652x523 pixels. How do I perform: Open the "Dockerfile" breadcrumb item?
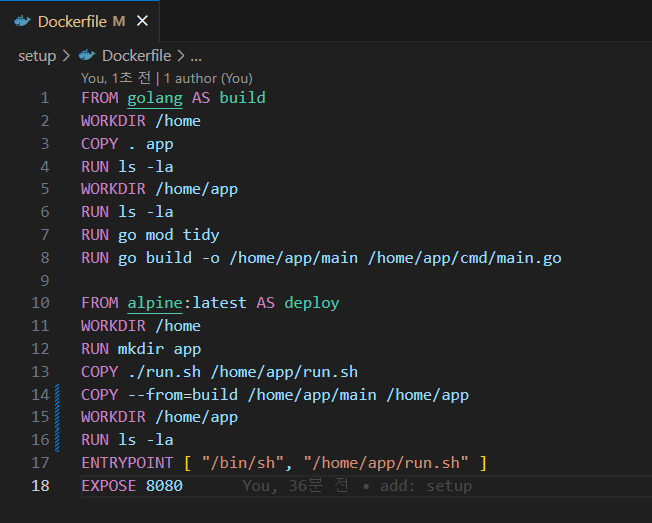pos(136,56)
